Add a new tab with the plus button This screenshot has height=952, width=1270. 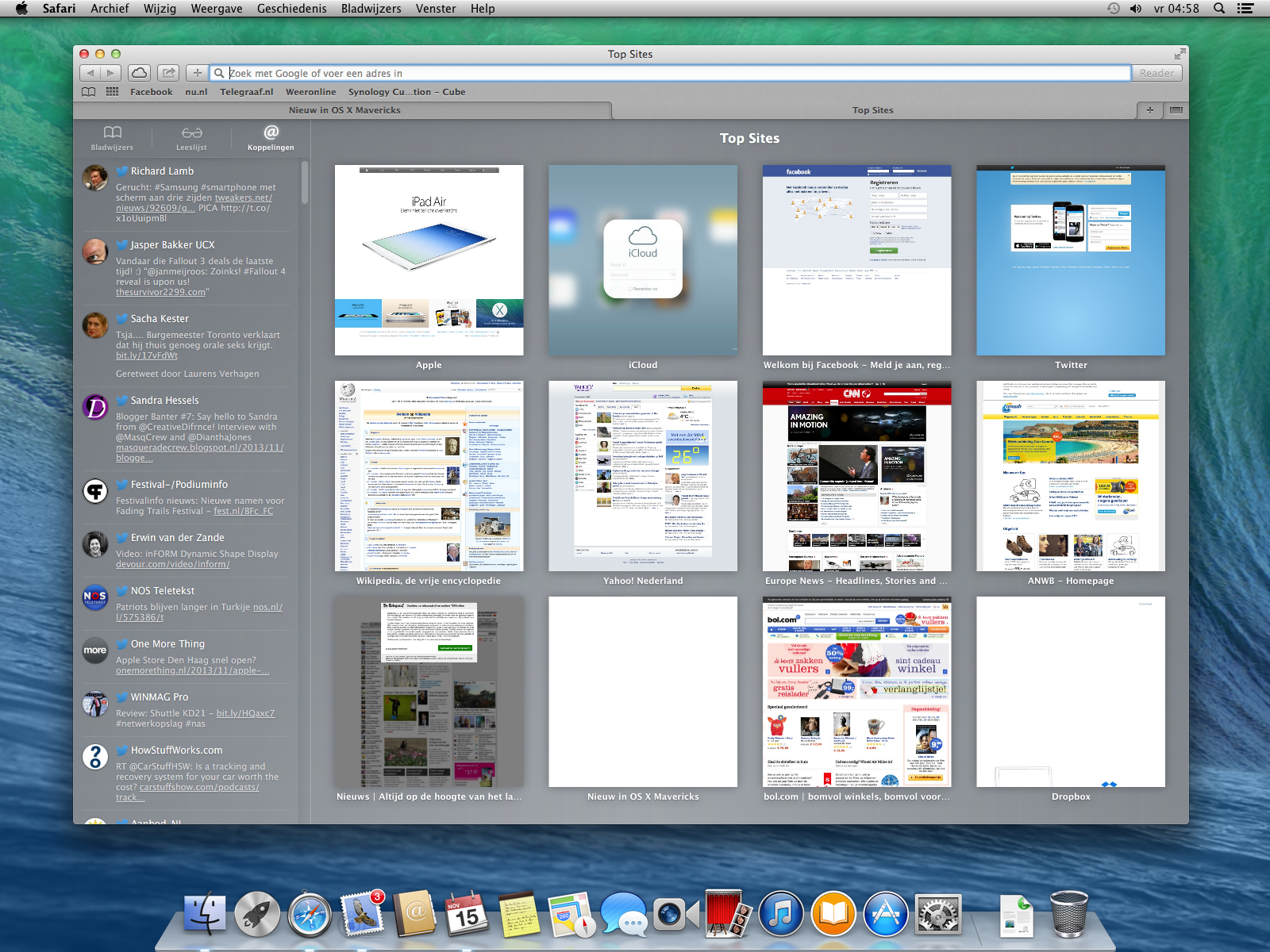point(1150,110)
